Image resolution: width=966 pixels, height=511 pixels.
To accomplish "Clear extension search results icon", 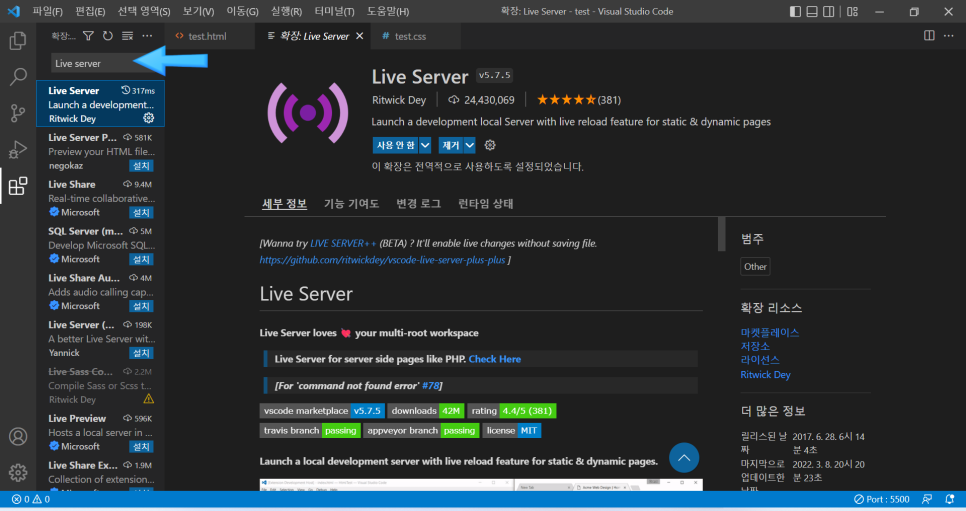I will 128,36.
